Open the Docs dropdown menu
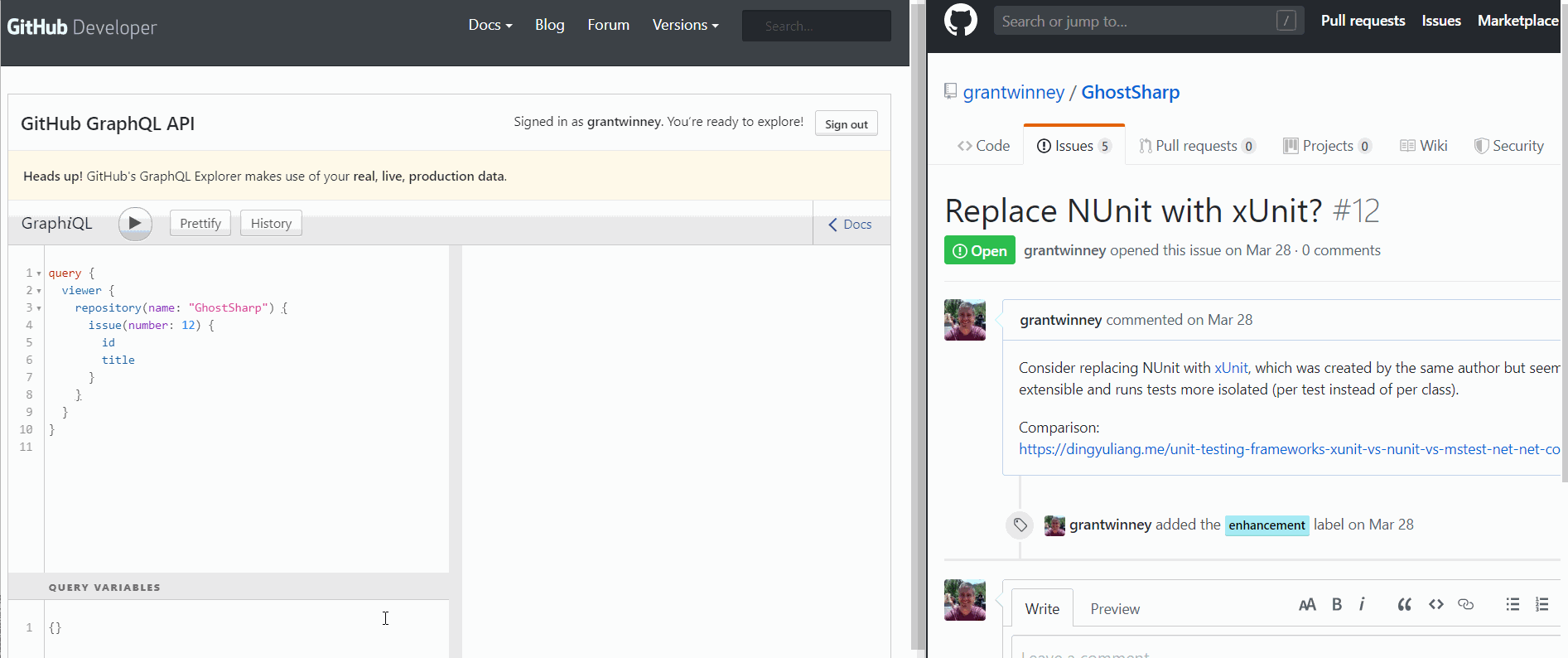 tap(490, 25)
